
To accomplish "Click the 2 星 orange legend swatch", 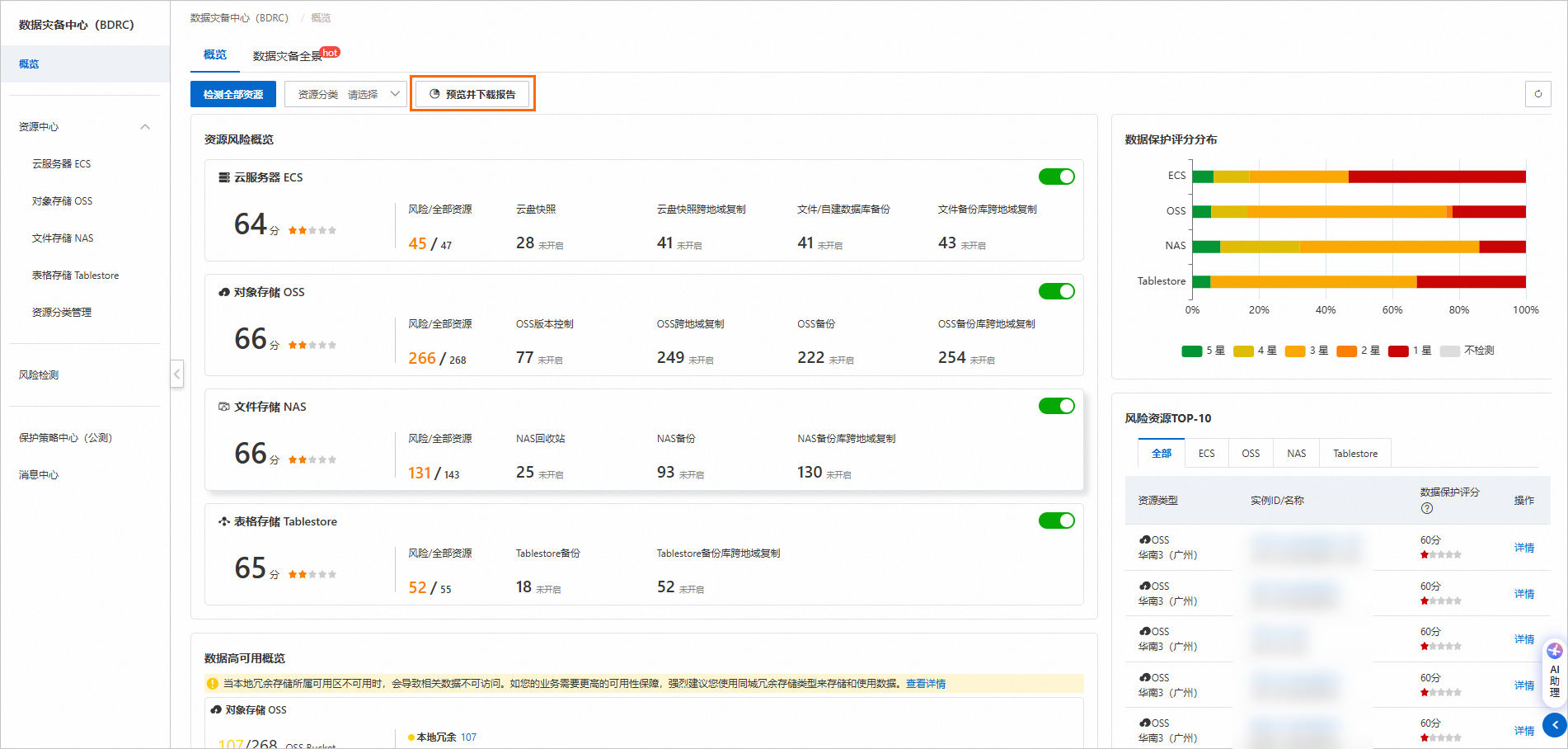I will click(x=1347, y=351).
